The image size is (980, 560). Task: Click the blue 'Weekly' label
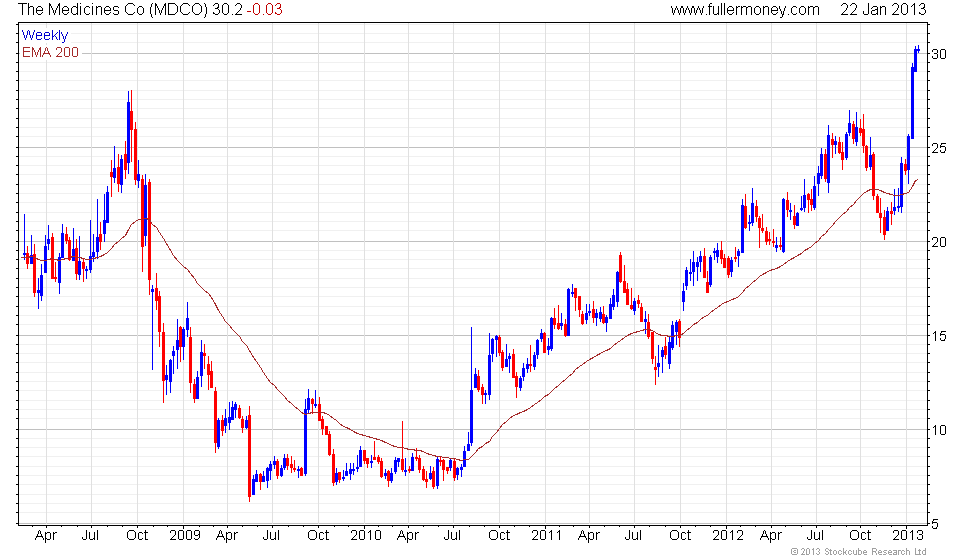[x=44, y=36]
